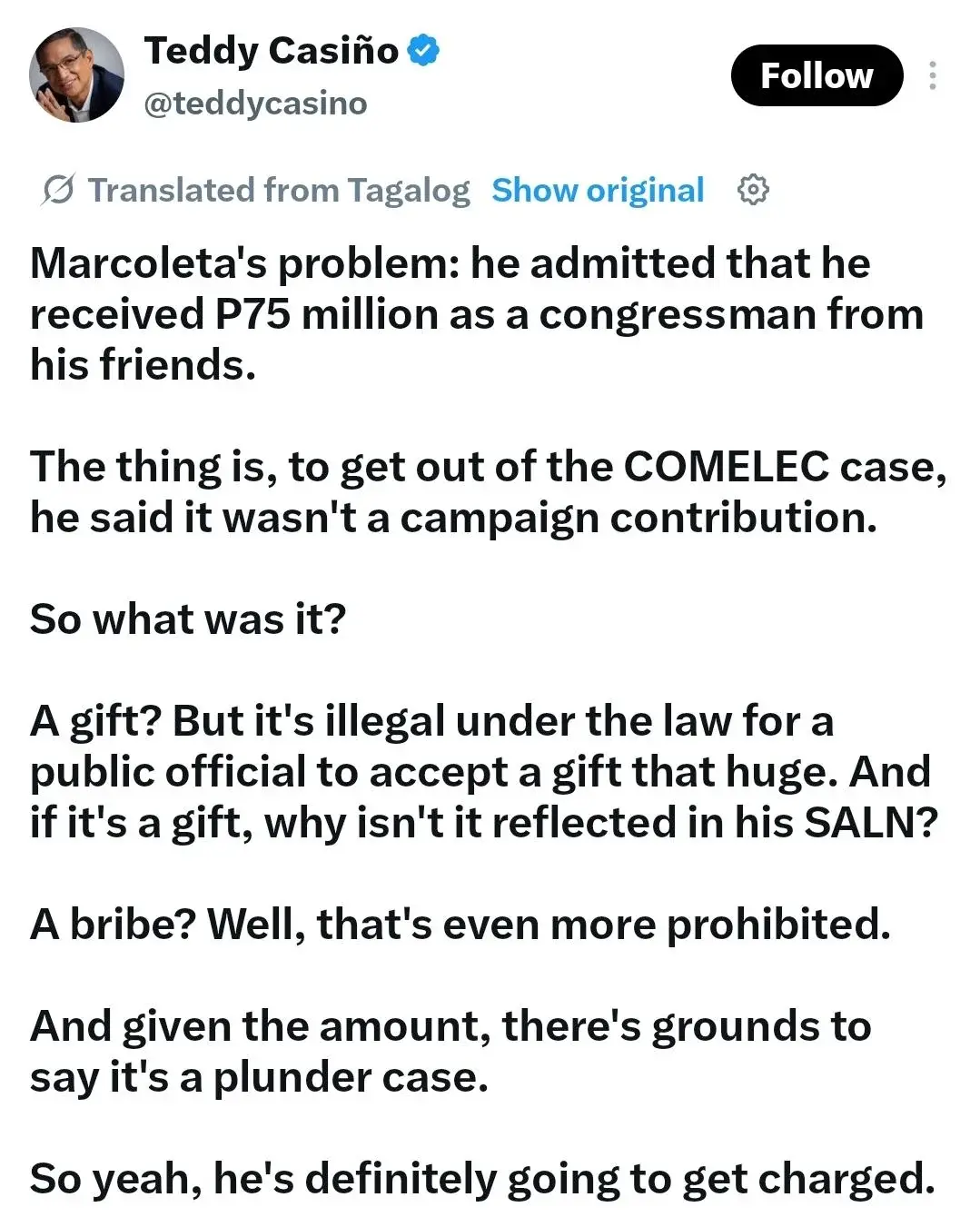
Task: Follow Teddy Casiño
Action: (x=817, y=75)
